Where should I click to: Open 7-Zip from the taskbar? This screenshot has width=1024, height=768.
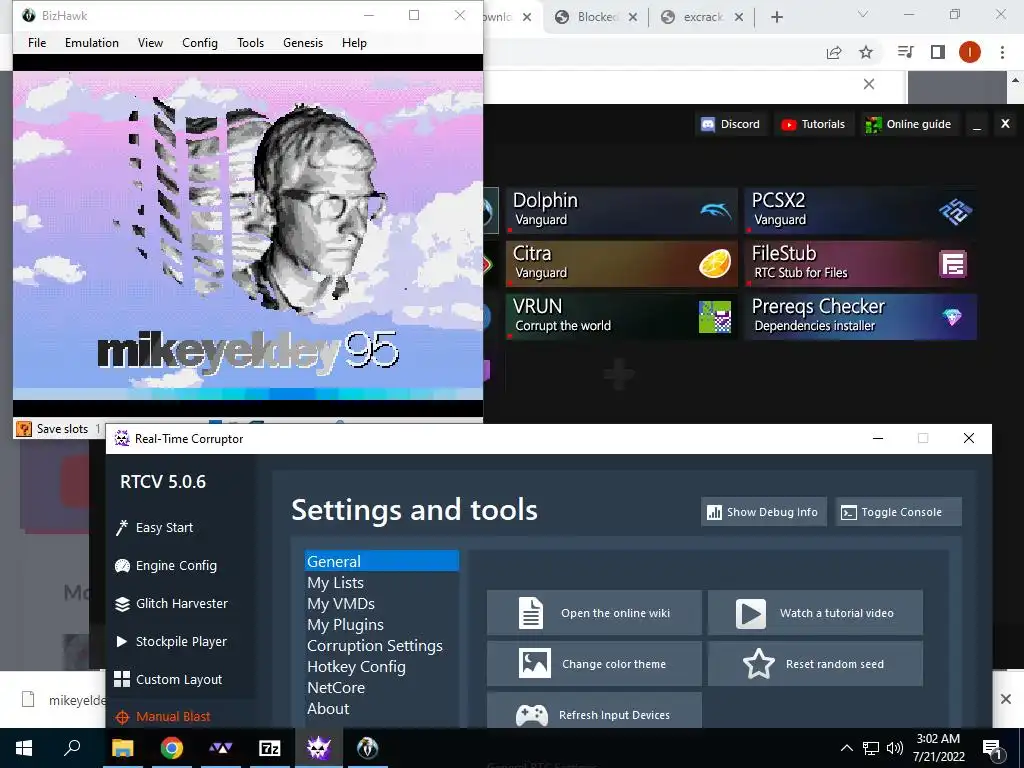click(270, 748)
